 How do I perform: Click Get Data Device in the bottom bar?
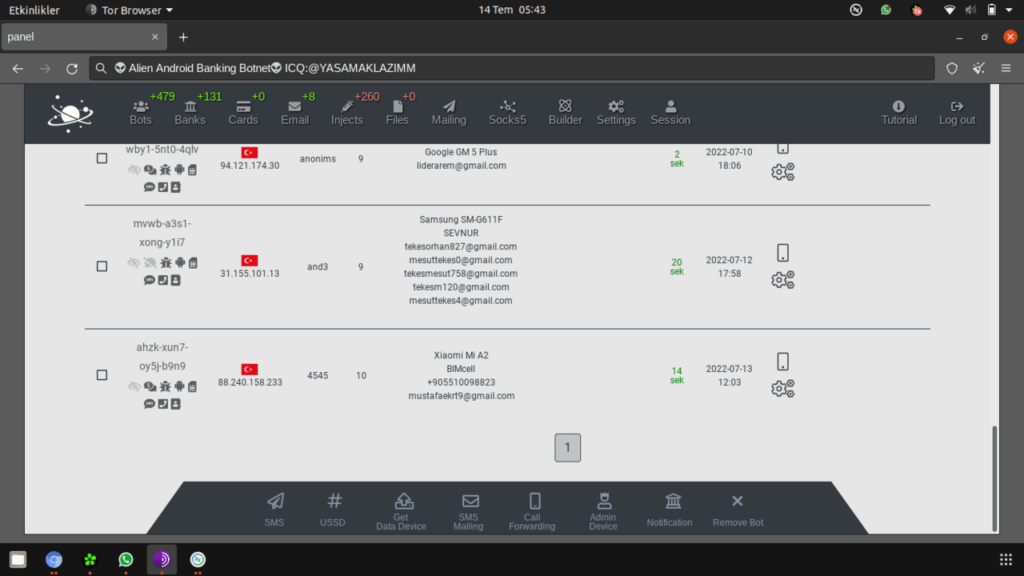(402, 511)
